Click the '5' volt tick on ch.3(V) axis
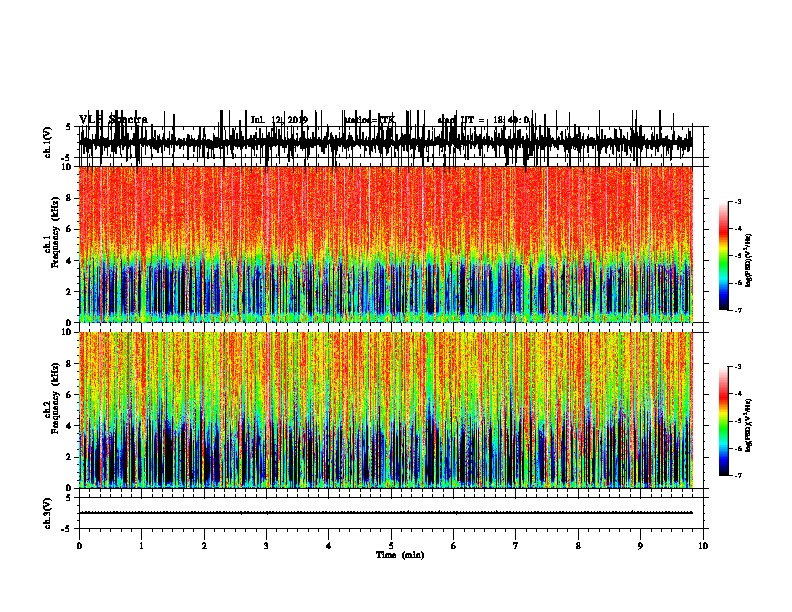This screenshot has width=792, height=612. (x=68, y=498)
